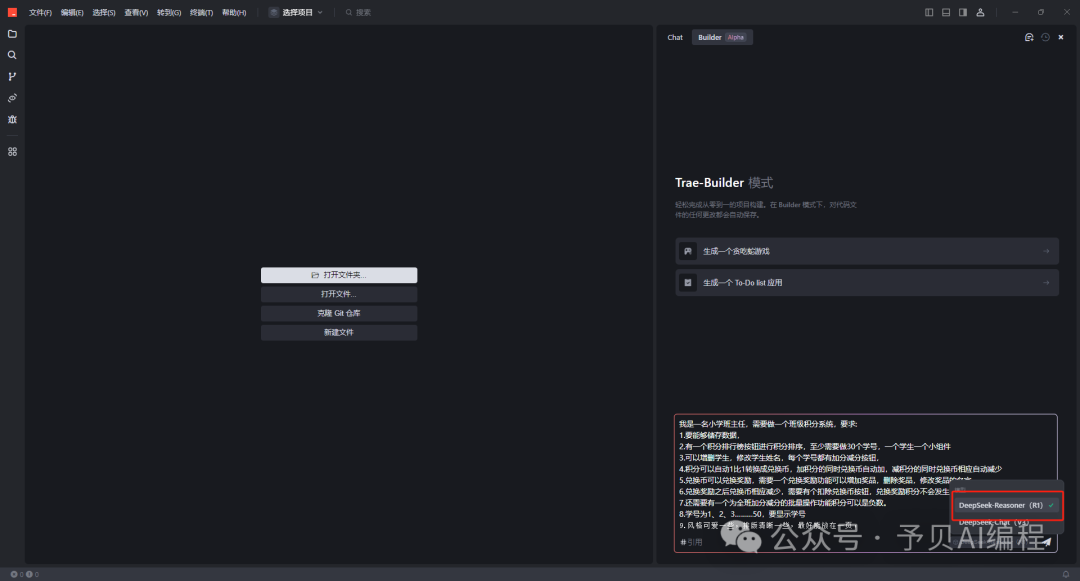The height and width of the screenshot is (581, 1080).
Task: Click the send paper-plane icon
Action: click(1047, 542)
